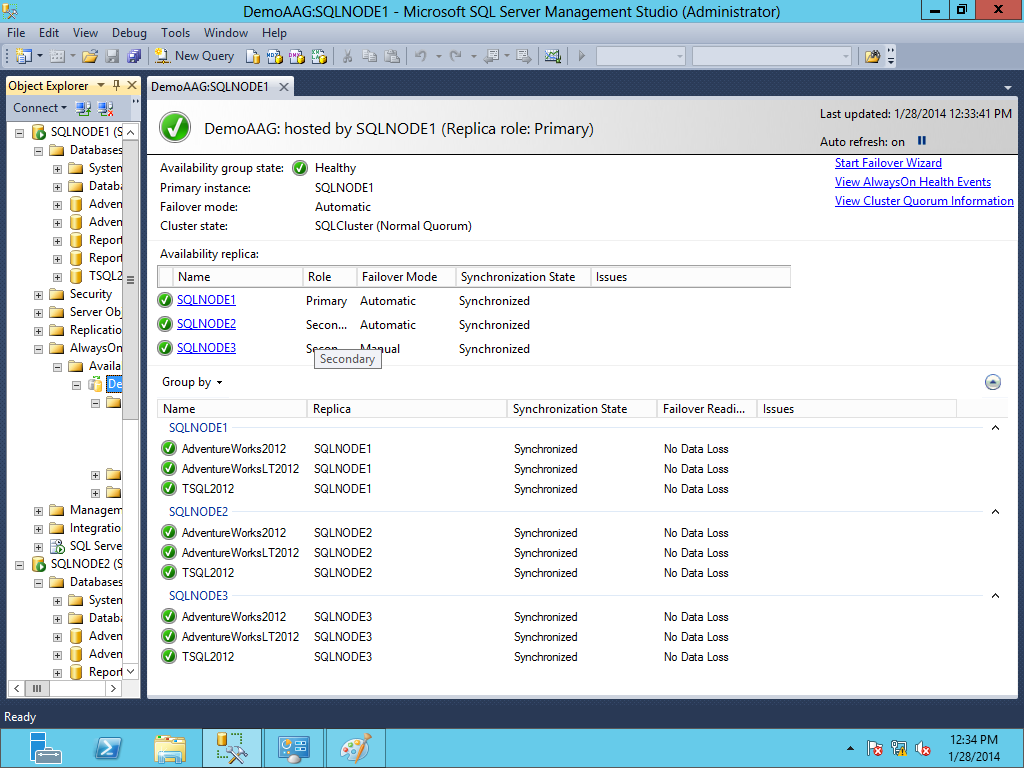Expand the Replication folder node
This screenshot has height=768, width=1024.
pos(39,331)
